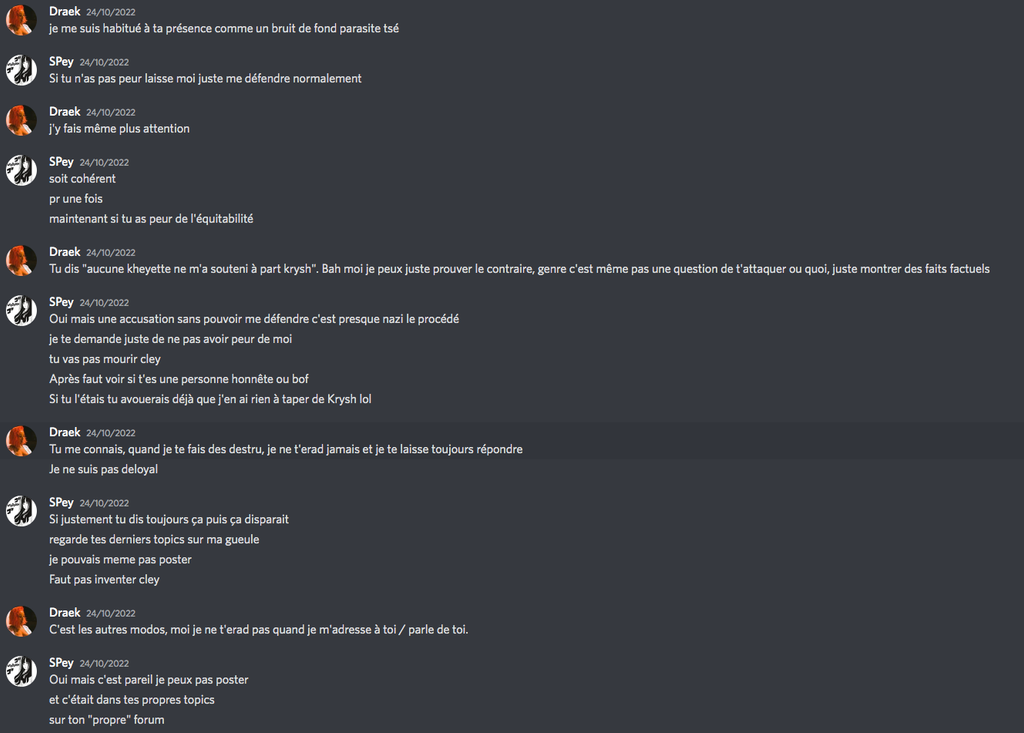This screenshot has width=1024, height=733.
Task: Click SPey's avatar beside the "Si tu n'as pas peur" message
Action: tap(21, 70)
